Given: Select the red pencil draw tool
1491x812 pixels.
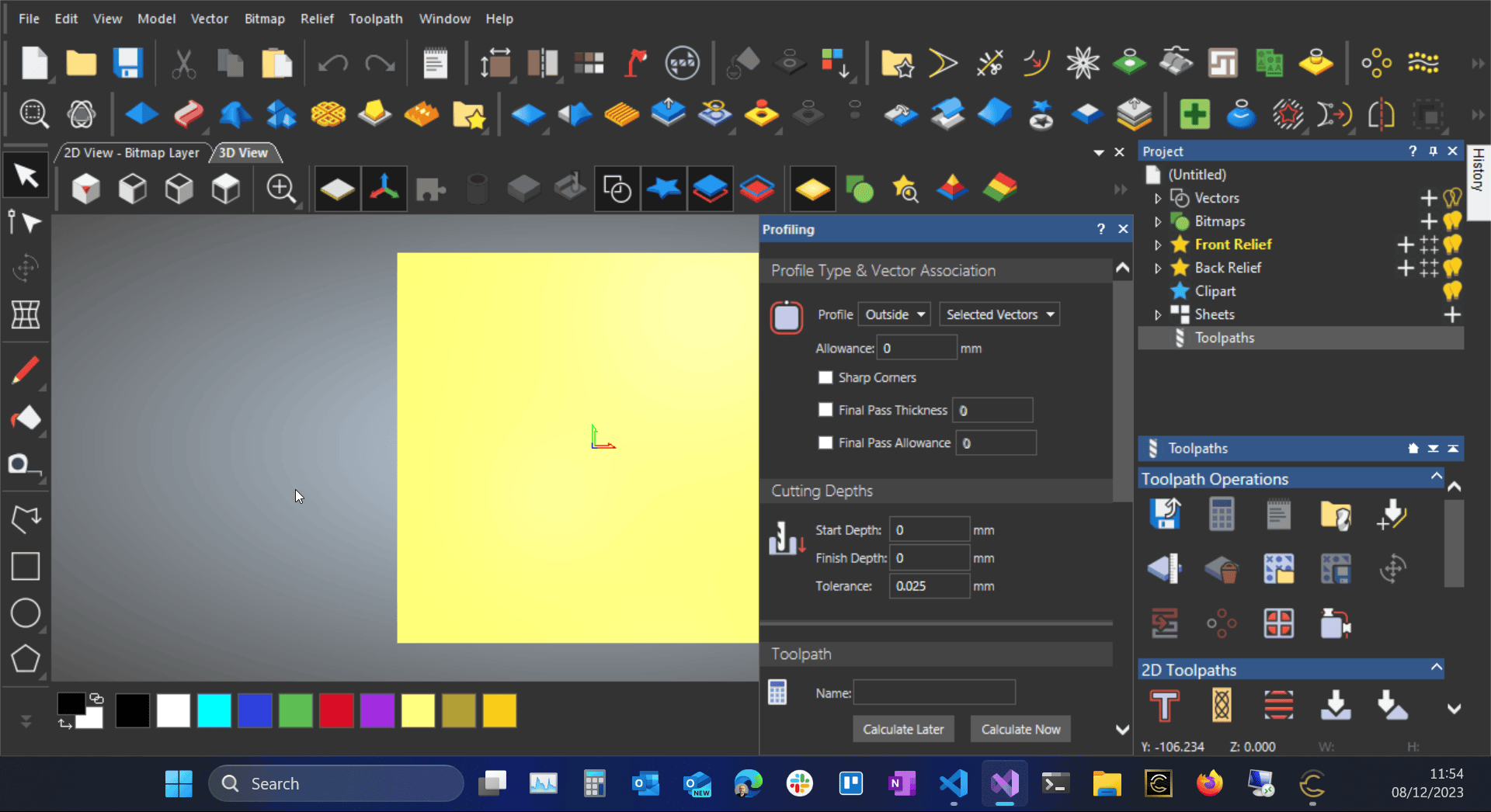Looking at the screenshot, I should click(x=25, y=371).
